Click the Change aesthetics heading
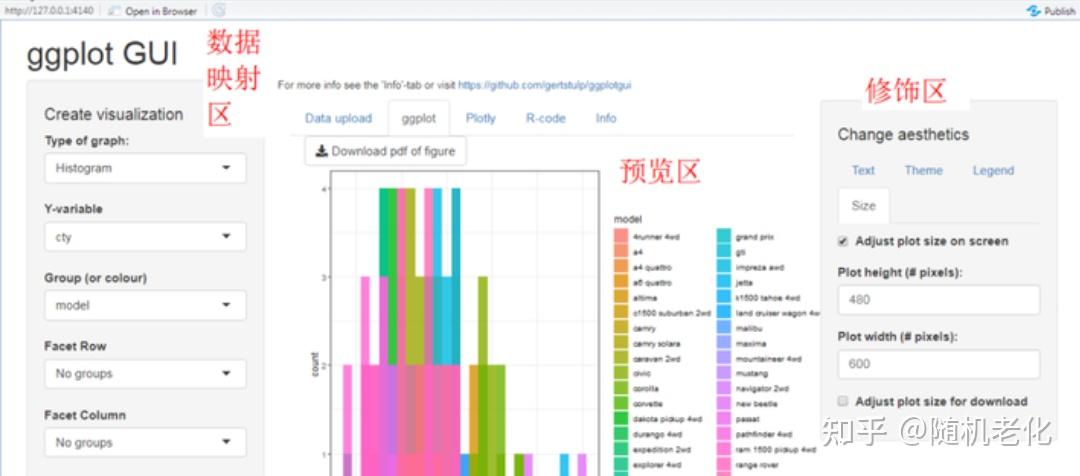The height and width of the screenshot is (476, 1080). 903,134
